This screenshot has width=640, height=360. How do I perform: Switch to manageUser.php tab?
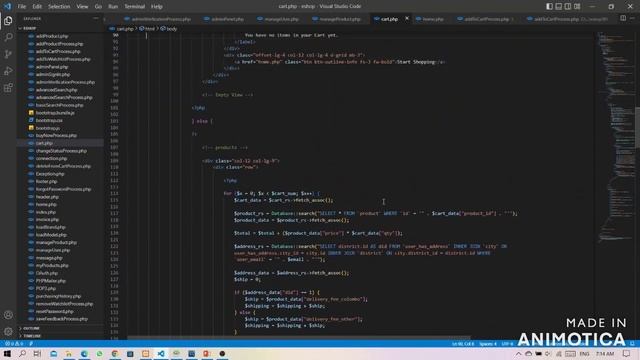tap(279, 19)
